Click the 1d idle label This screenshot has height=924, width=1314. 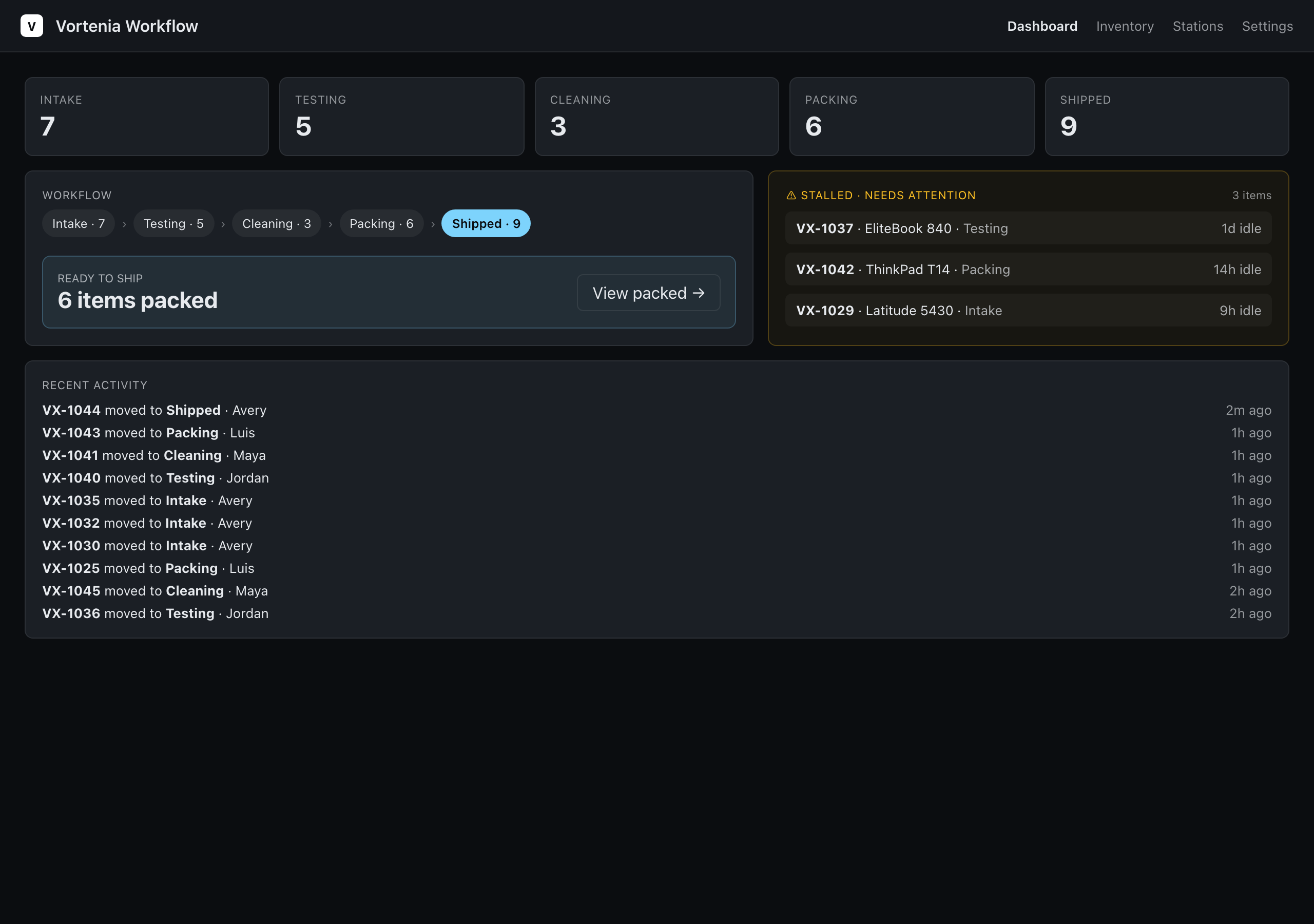pyautogui.click(x=1241, y=228)
